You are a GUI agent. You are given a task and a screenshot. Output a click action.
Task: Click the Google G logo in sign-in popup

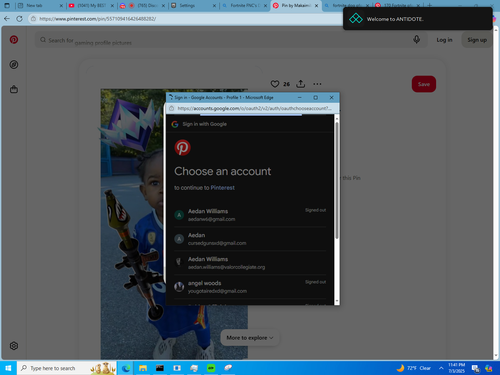175,124
